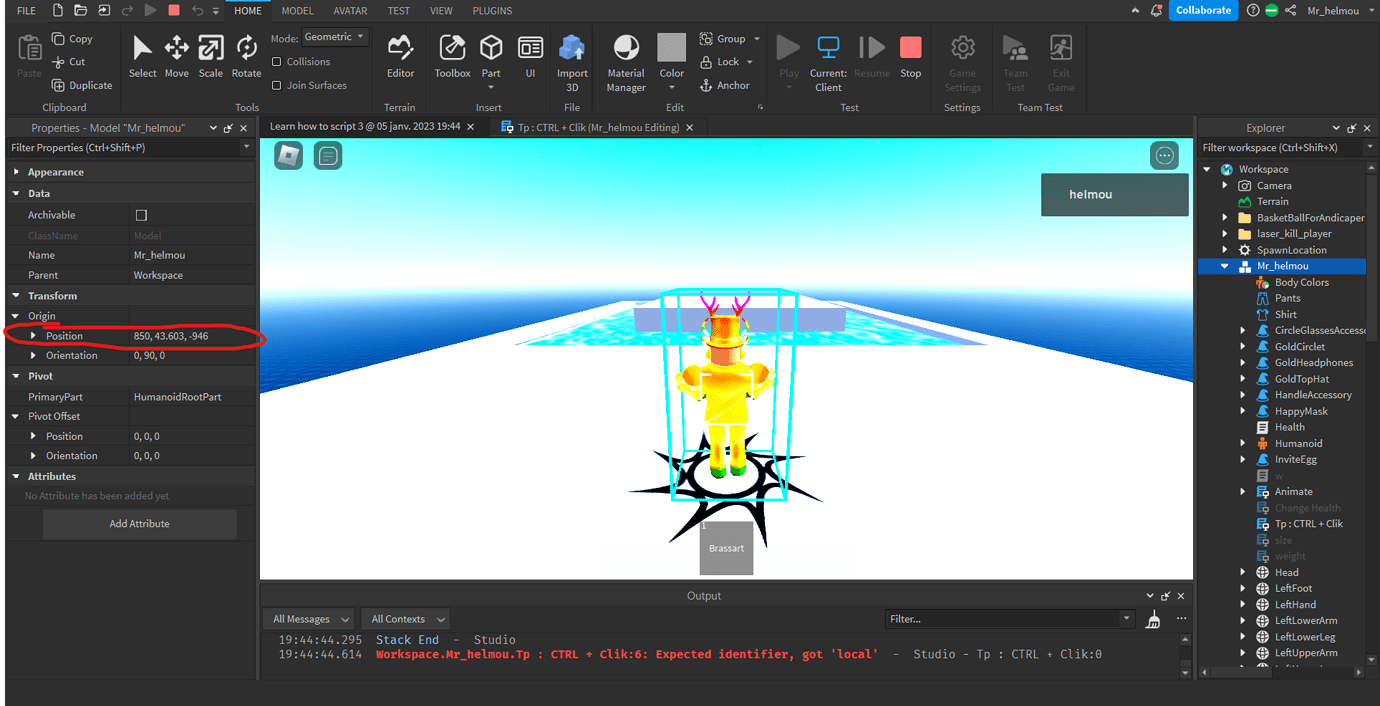Click the help question mark icon
This screenshot has width=1380, height=706.
(x=1253, y=10)
